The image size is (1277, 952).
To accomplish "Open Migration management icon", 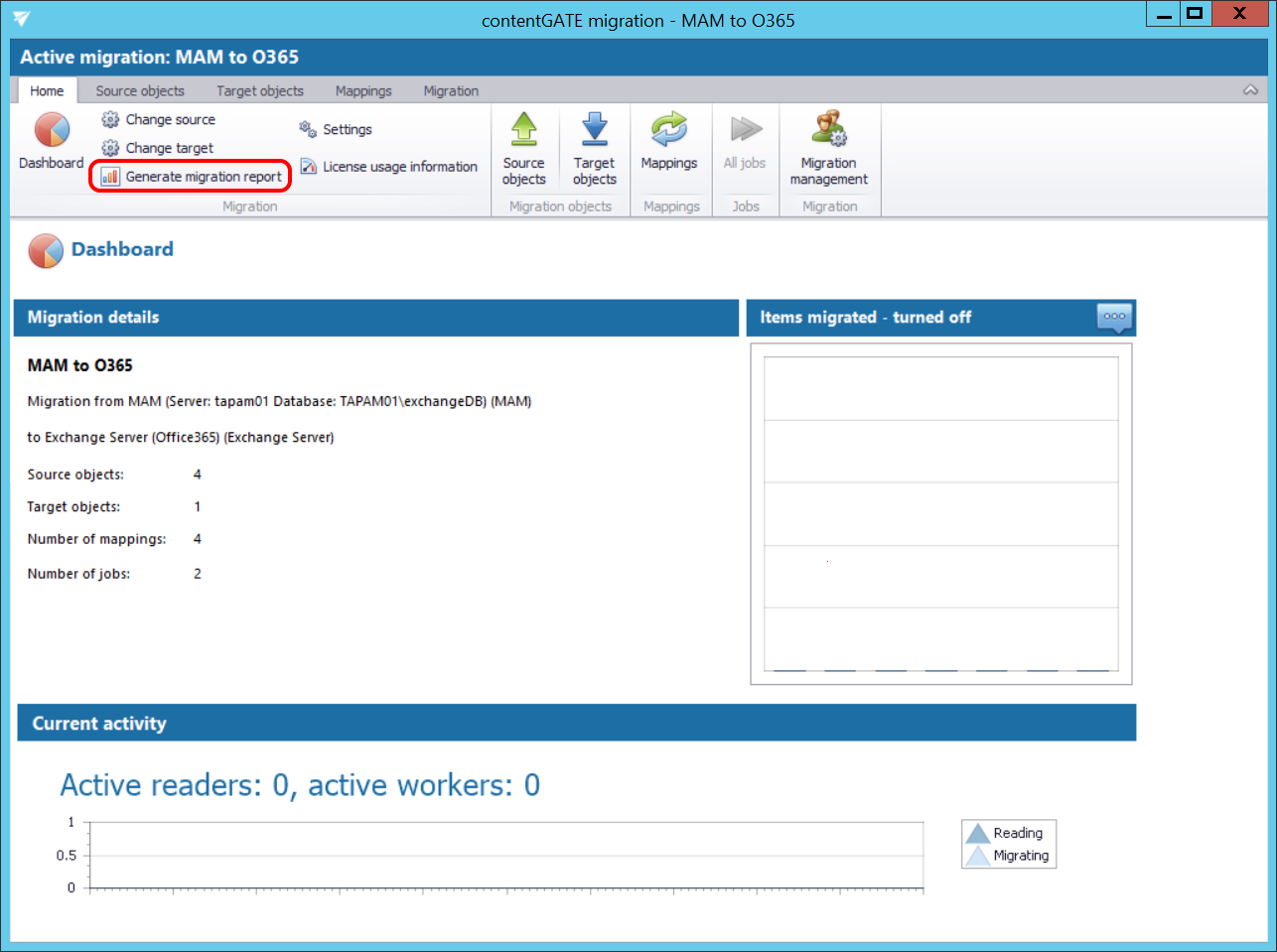I will point(829,131).
